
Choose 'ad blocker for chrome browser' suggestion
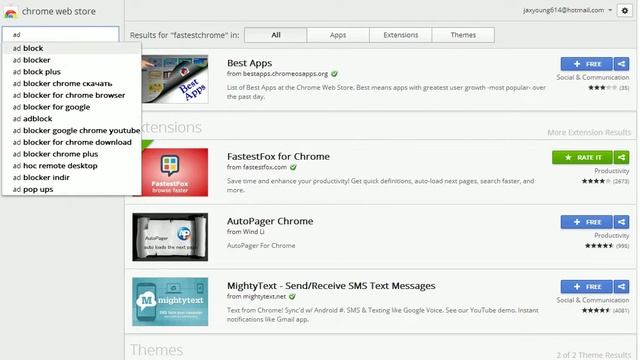pyautogui.click(x=72, y=95)
